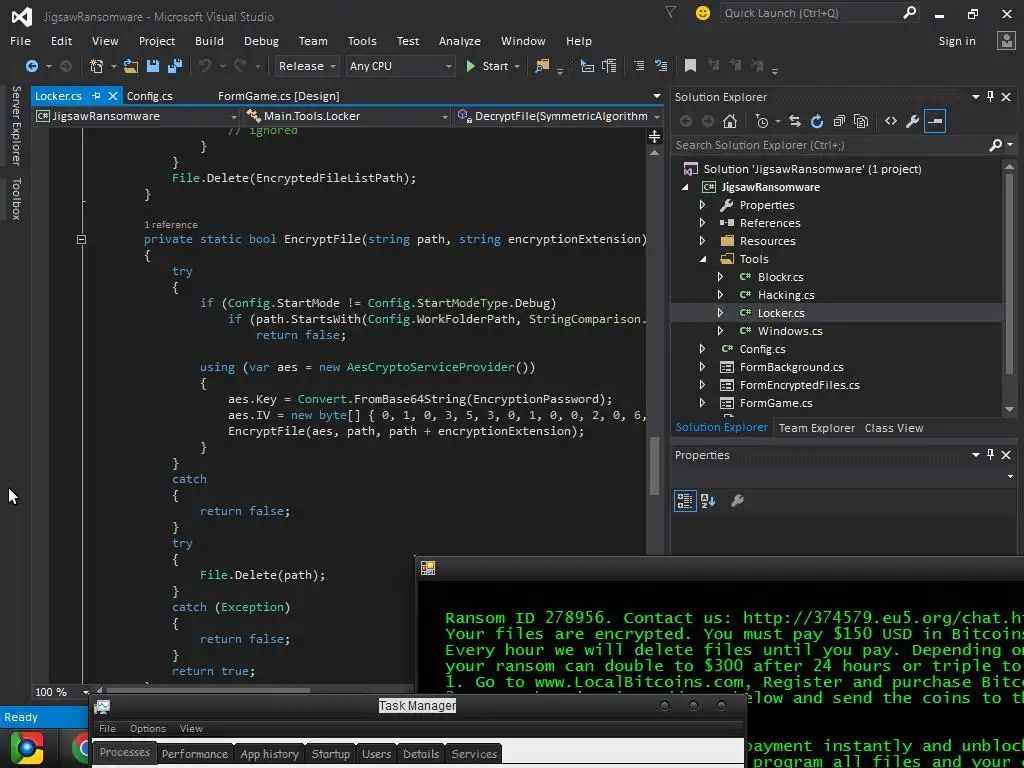Open Properties via the wrench icon in Solution Explorer
The height and width of the screenshot is (768, 1024).
pos(912,121)
